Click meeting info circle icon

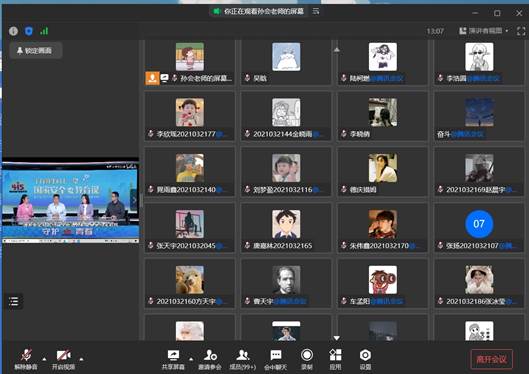point(13,31)
